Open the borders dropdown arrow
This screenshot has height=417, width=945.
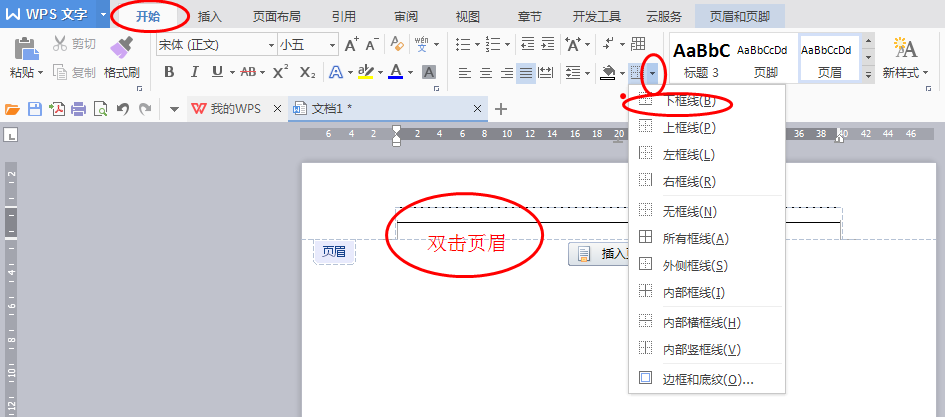(653, 74)
